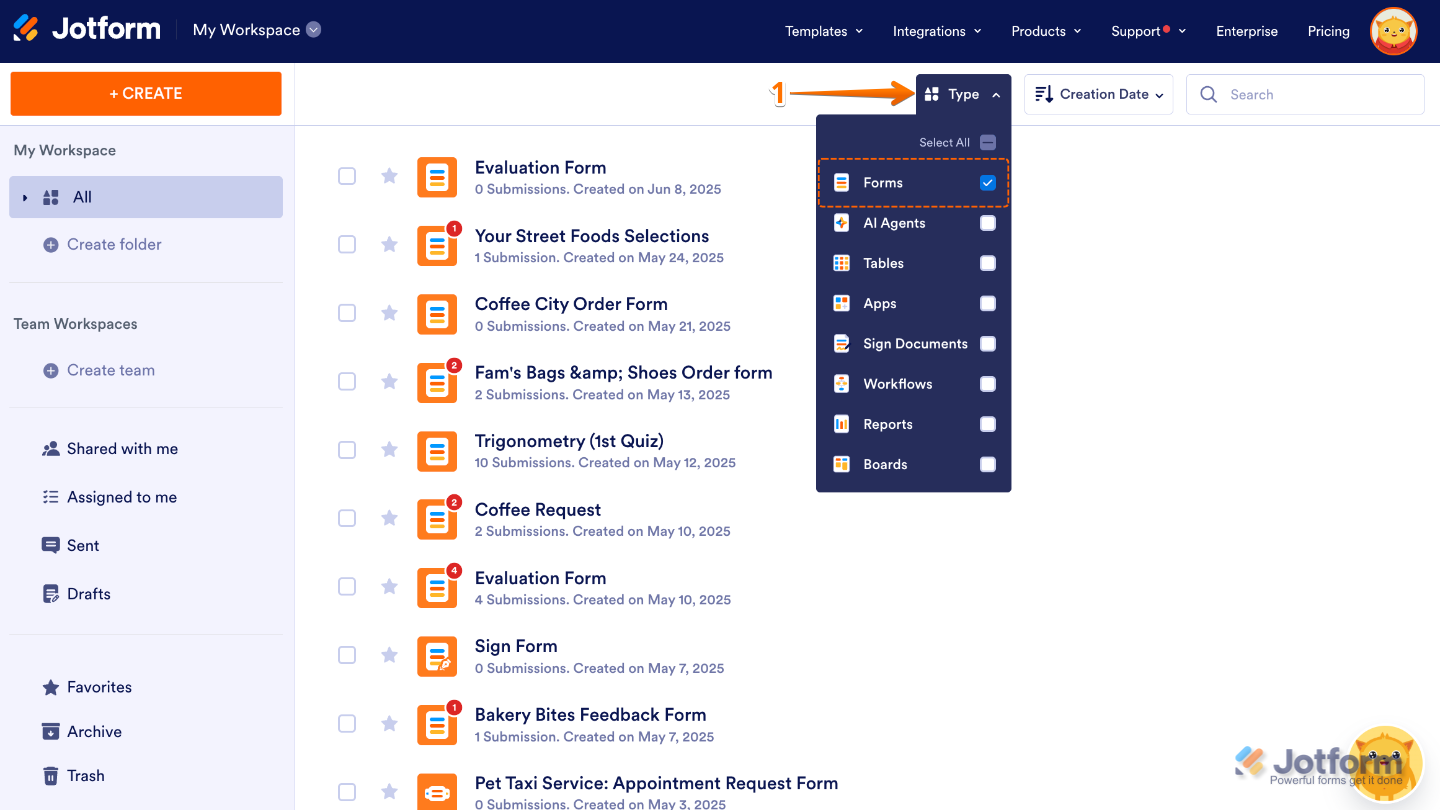The width and height of the screenshot is (1440, 810).
Task: Enable the Apps type checkbox
Action: pos(987,303)
